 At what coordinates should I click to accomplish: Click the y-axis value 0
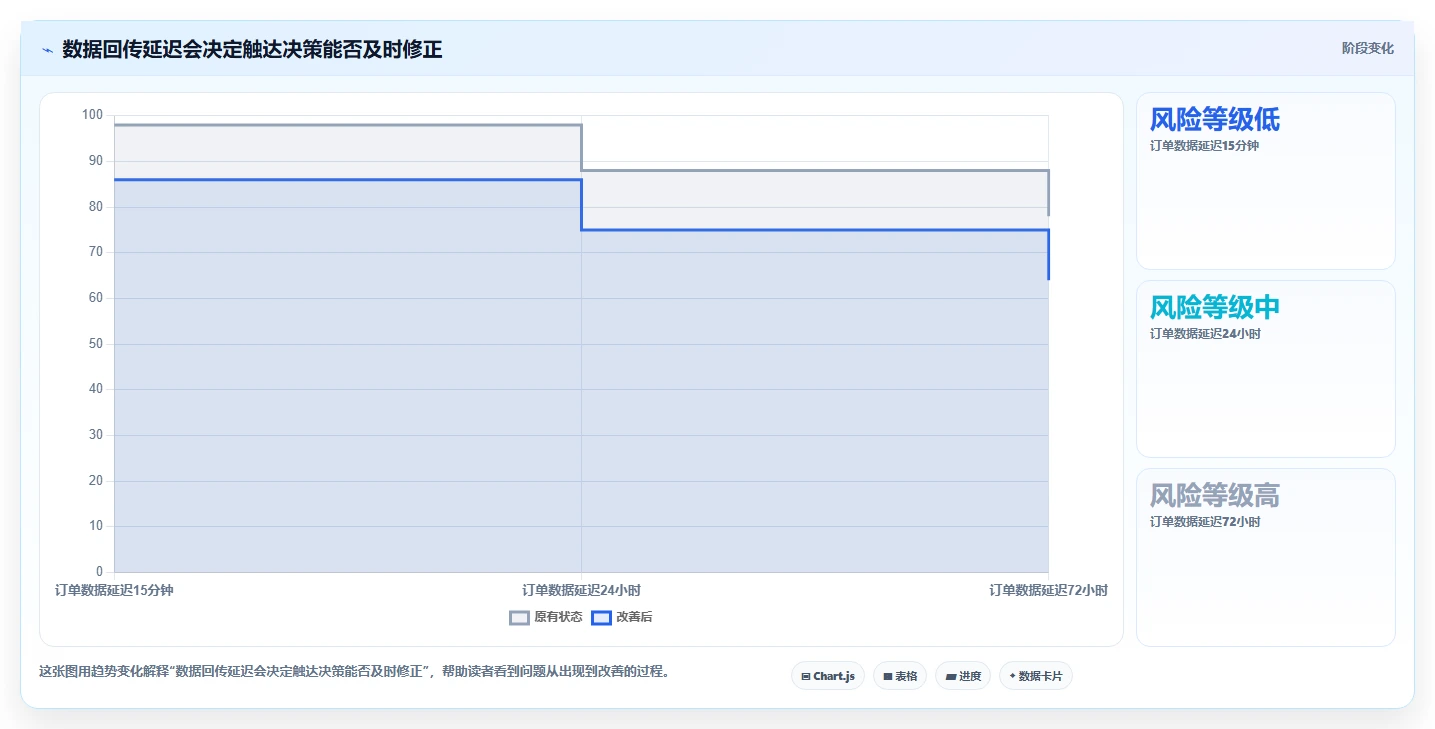[99, 572]
